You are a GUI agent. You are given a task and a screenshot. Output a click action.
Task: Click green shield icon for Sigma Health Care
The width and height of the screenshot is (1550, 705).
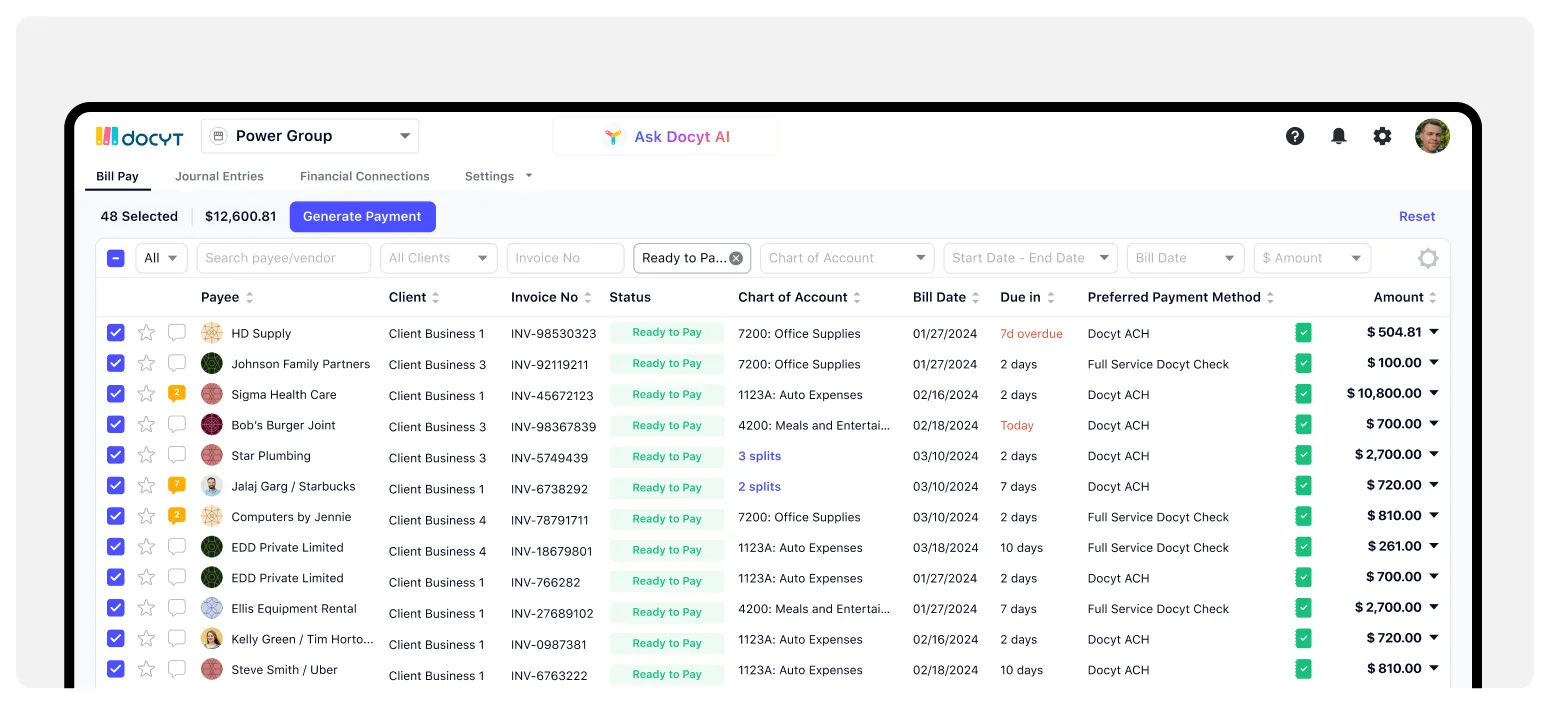(1303, 394)
